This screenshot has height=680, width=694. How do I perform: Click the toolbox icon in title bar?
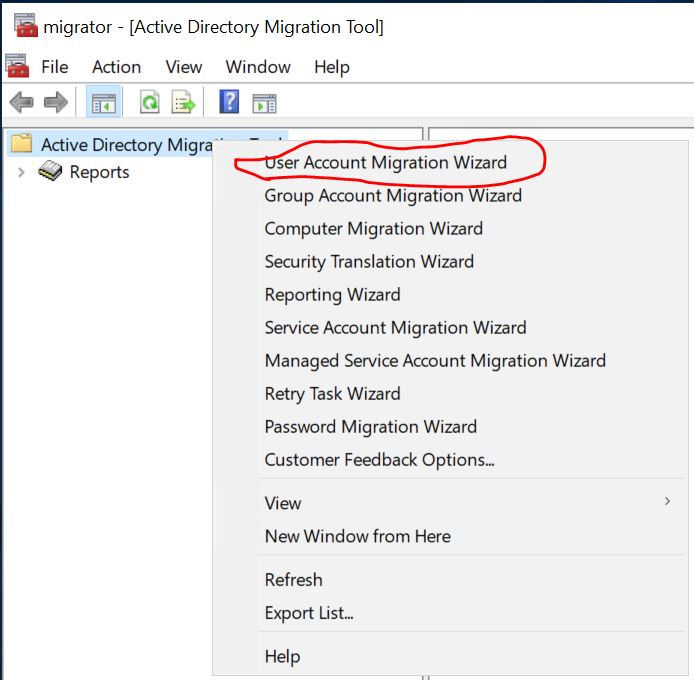26,25
